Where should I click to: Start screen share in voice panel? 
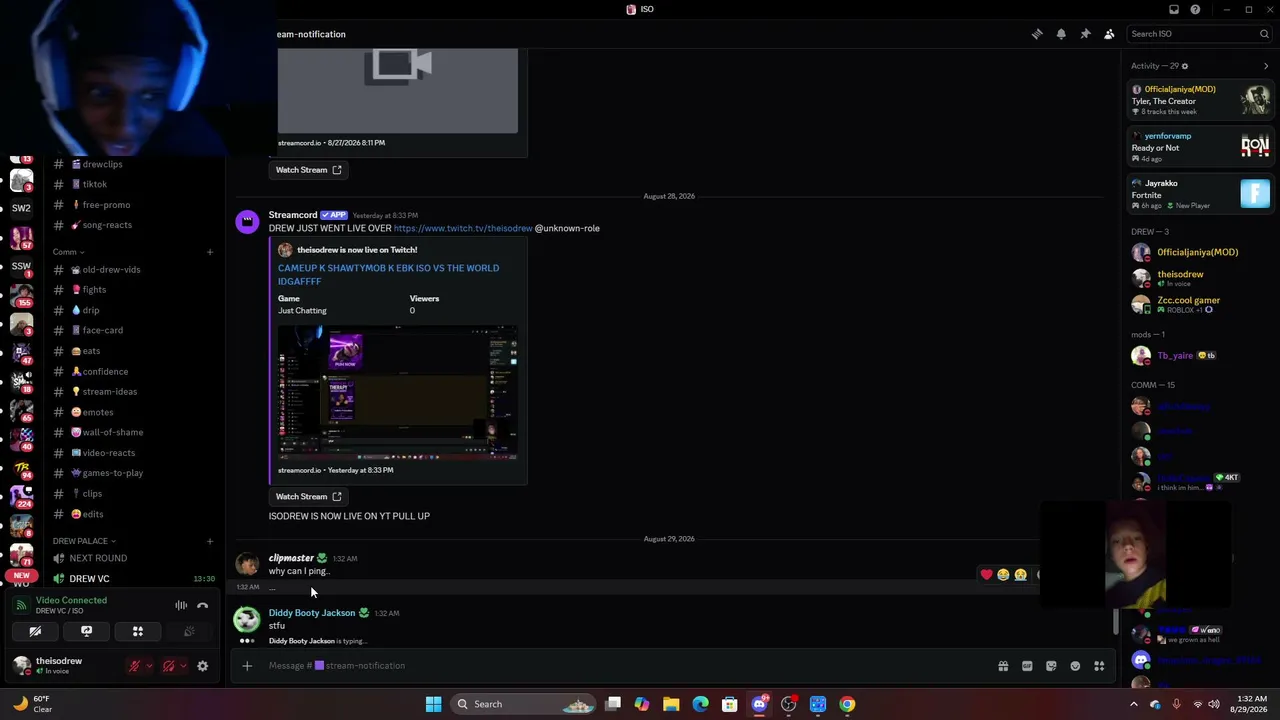[86, 631]
